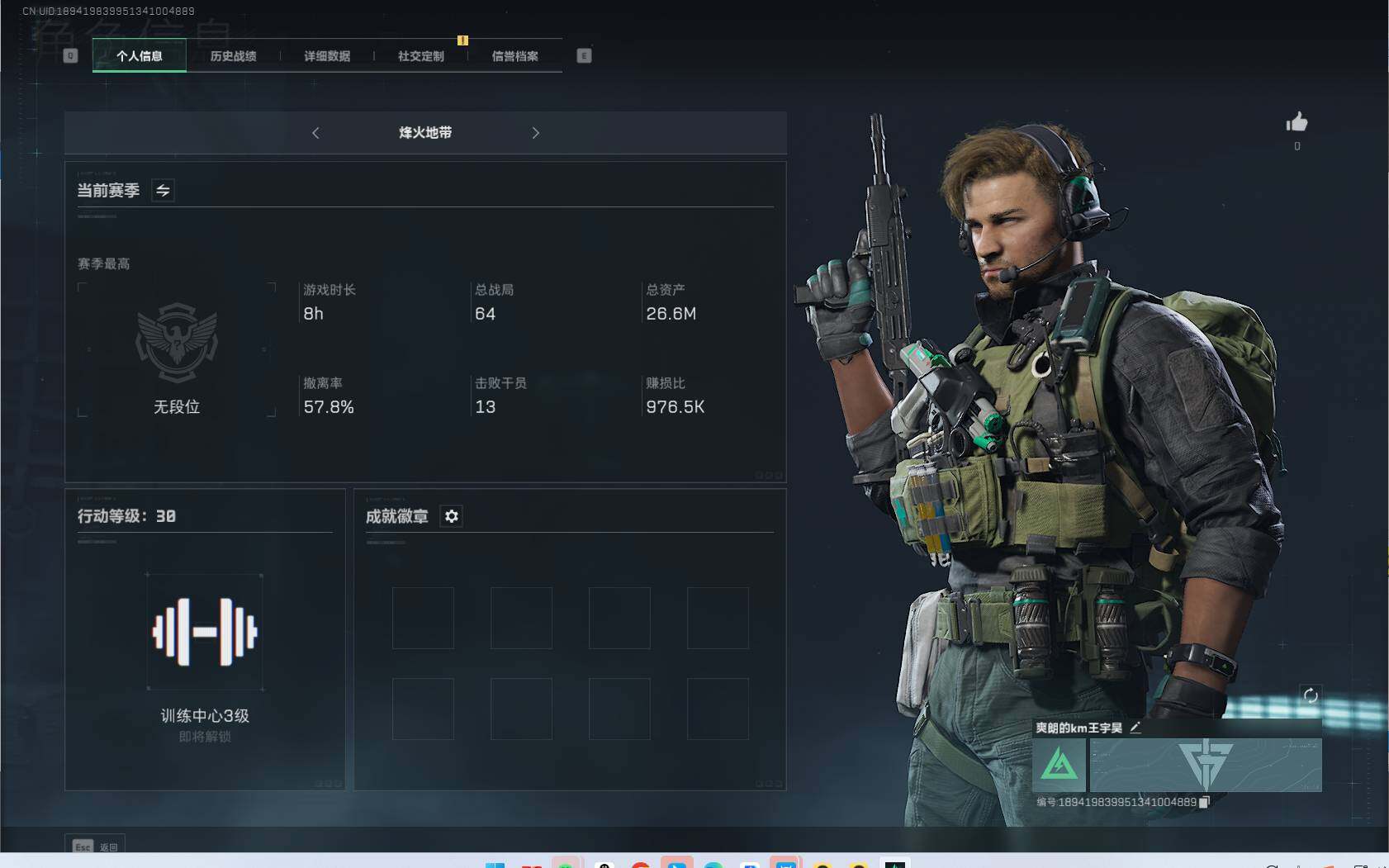Go to the 社交定制 tab

[x=421, y=56]
